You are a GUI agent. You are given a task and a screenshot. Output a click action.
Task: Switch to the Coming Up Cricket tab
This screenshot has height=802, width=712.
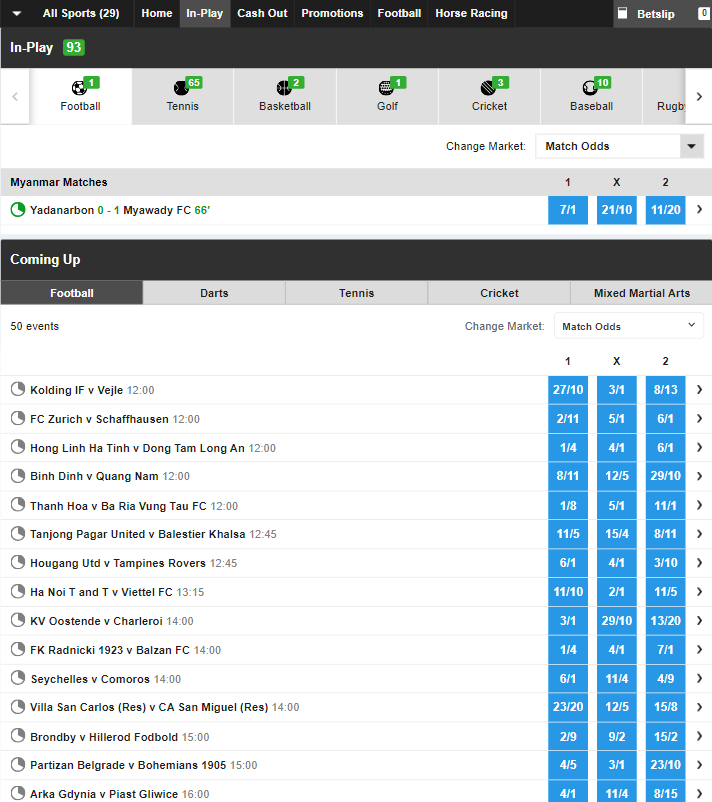(499, 293)
